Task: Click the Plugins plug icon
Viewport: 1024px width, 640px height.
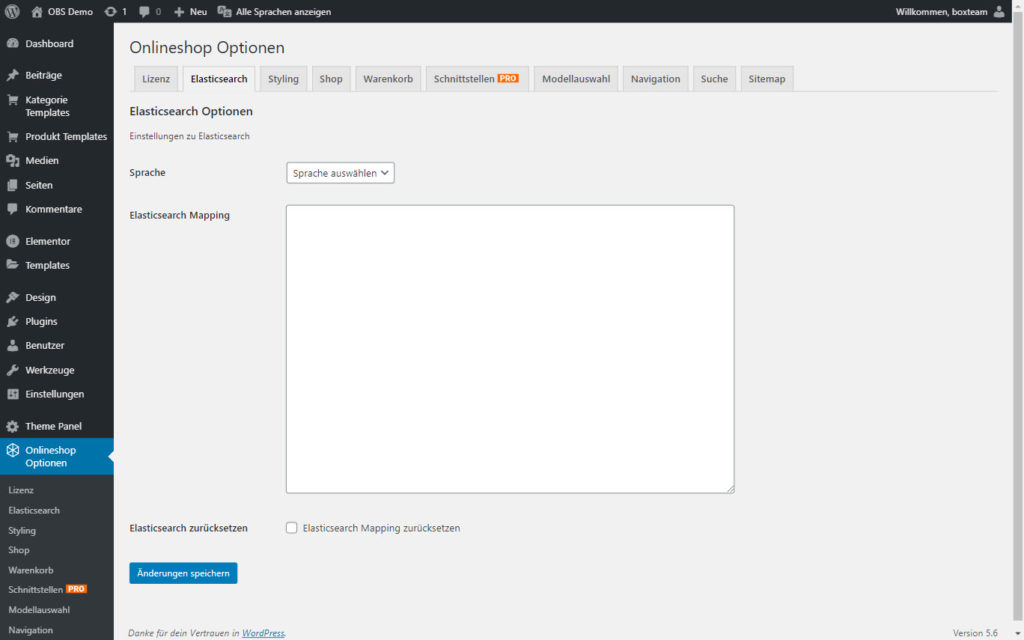Action: pos(12,321)
